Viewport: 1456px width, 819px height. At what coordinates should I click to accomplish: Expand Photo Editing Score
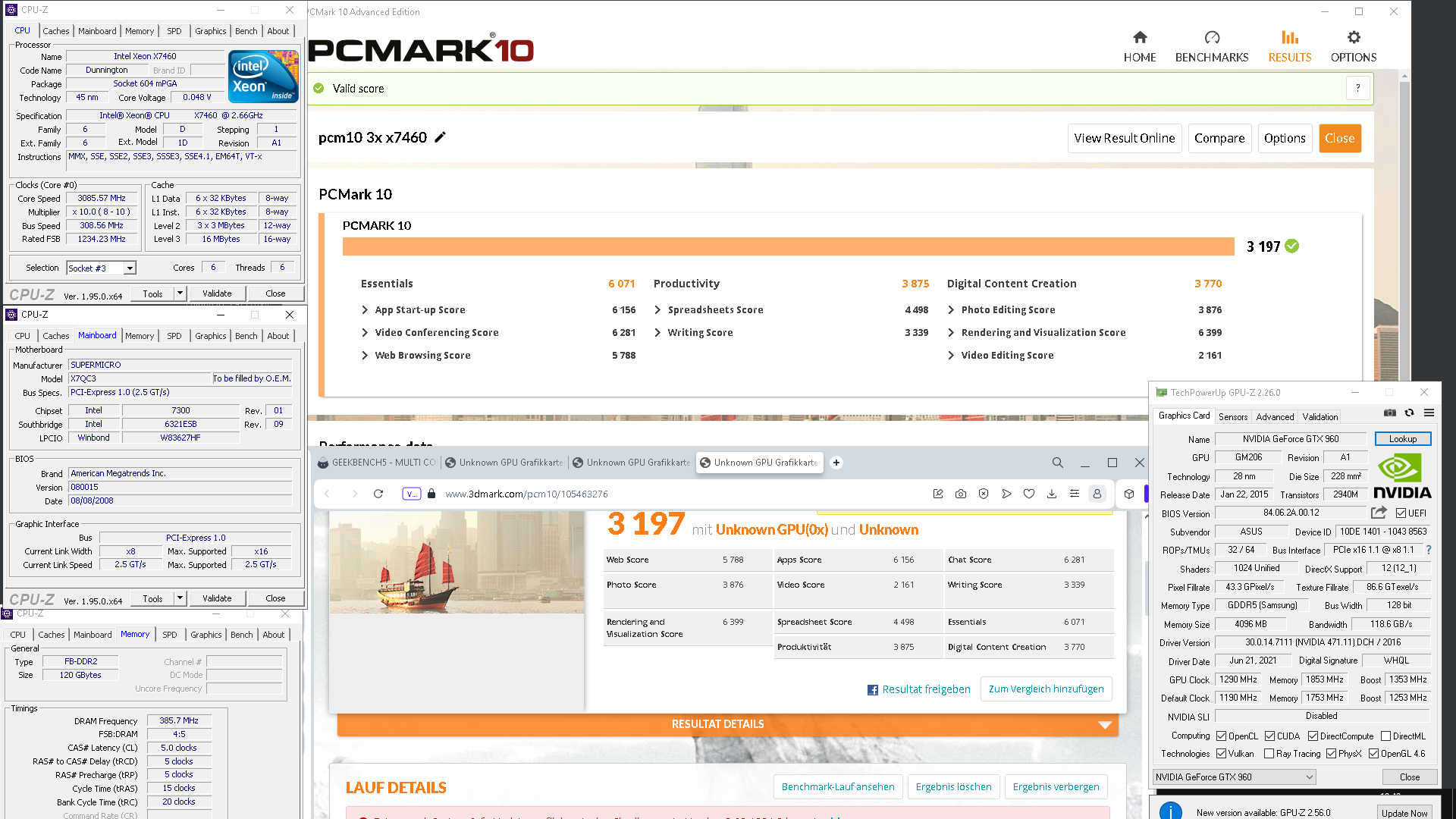click(952, 310)
